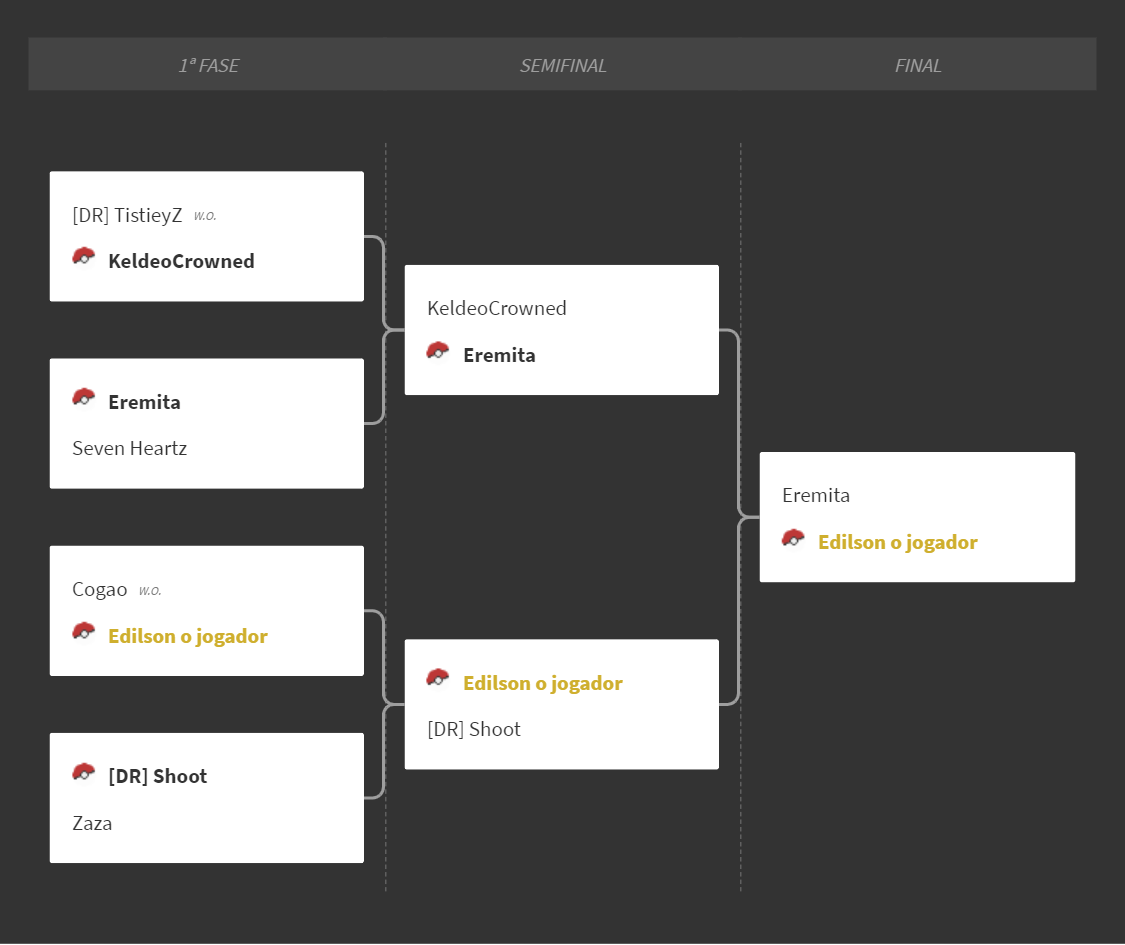Select the SEMIFINAL column header
This screenshot has width=1125, height=945.
click(563, 65)
